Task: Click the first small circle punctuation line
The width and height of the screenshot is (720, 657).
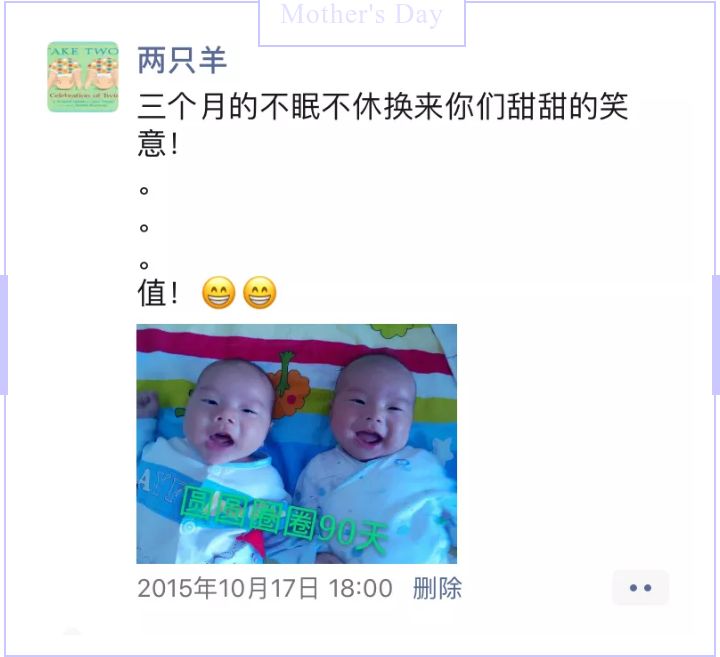Action: point(144,190)
